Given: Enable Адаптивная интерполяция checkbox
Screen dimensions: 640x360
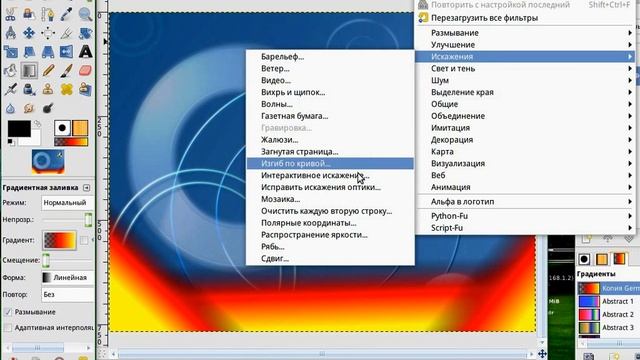Looking at the screenshot, I should pyautogui.click(x=8, y=328).
